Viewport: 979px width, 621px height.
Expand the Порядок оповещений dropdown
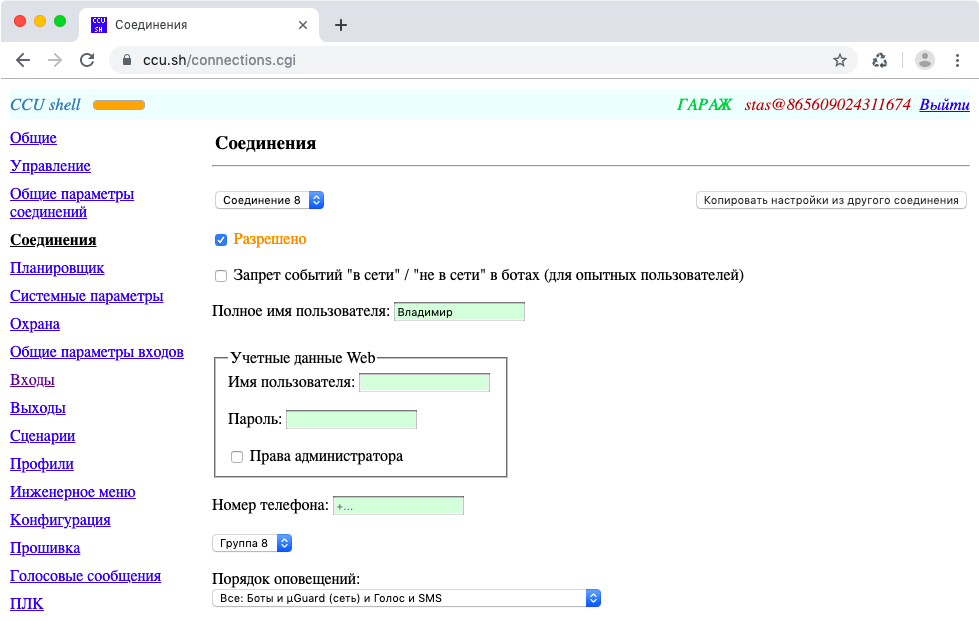[x=406, y=598]
